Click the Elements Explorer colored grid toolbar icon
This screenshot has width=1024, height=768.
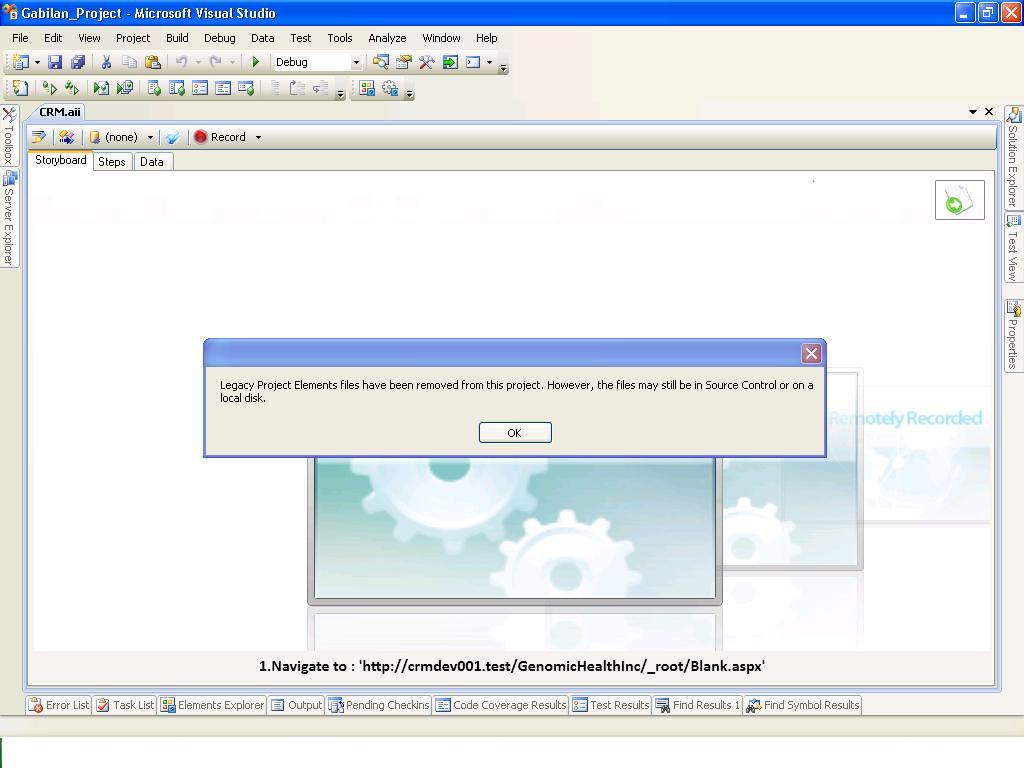tap(367, 88)
